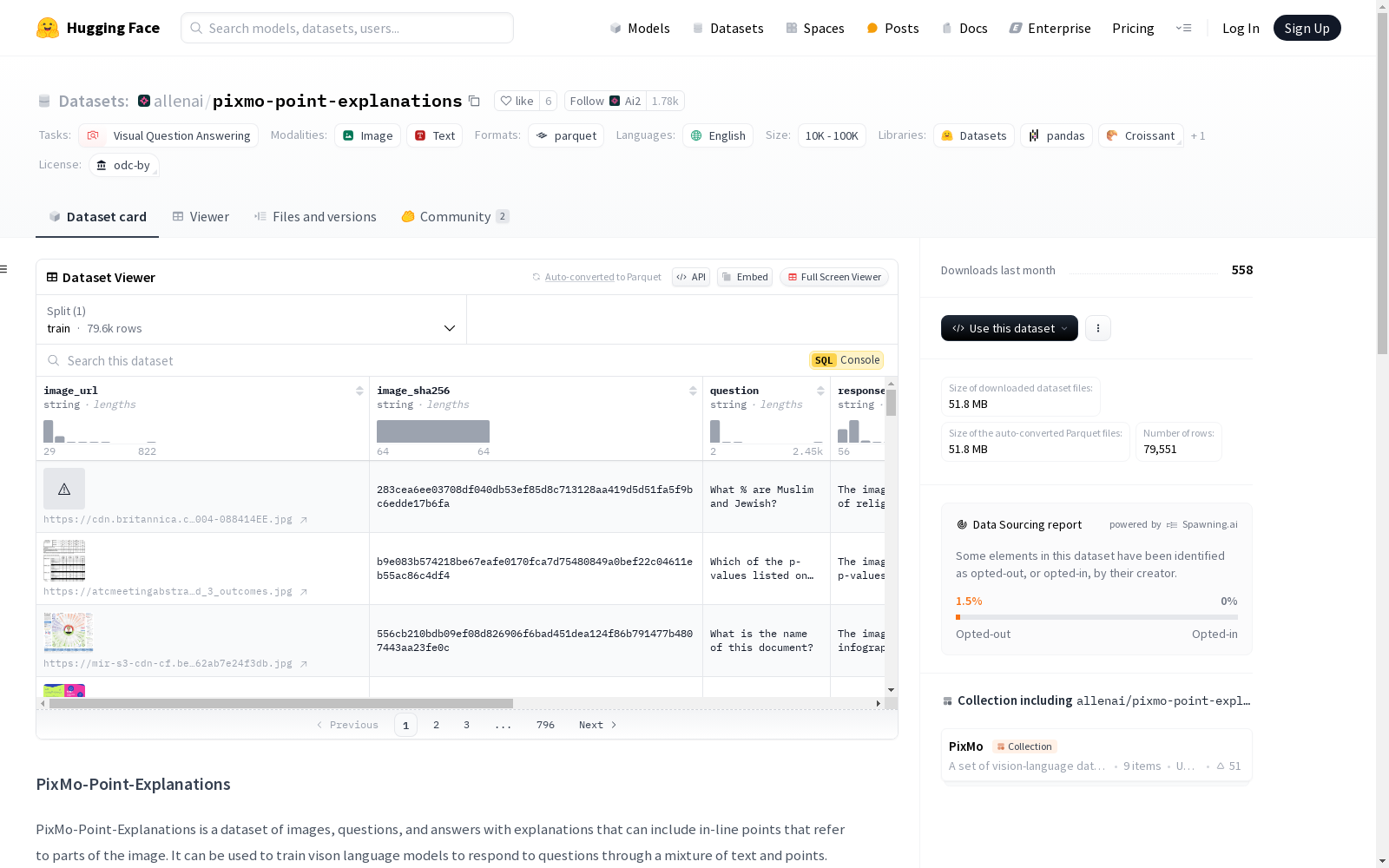
Task: Click the Sign Up button
Action: tap(1307, 28)
